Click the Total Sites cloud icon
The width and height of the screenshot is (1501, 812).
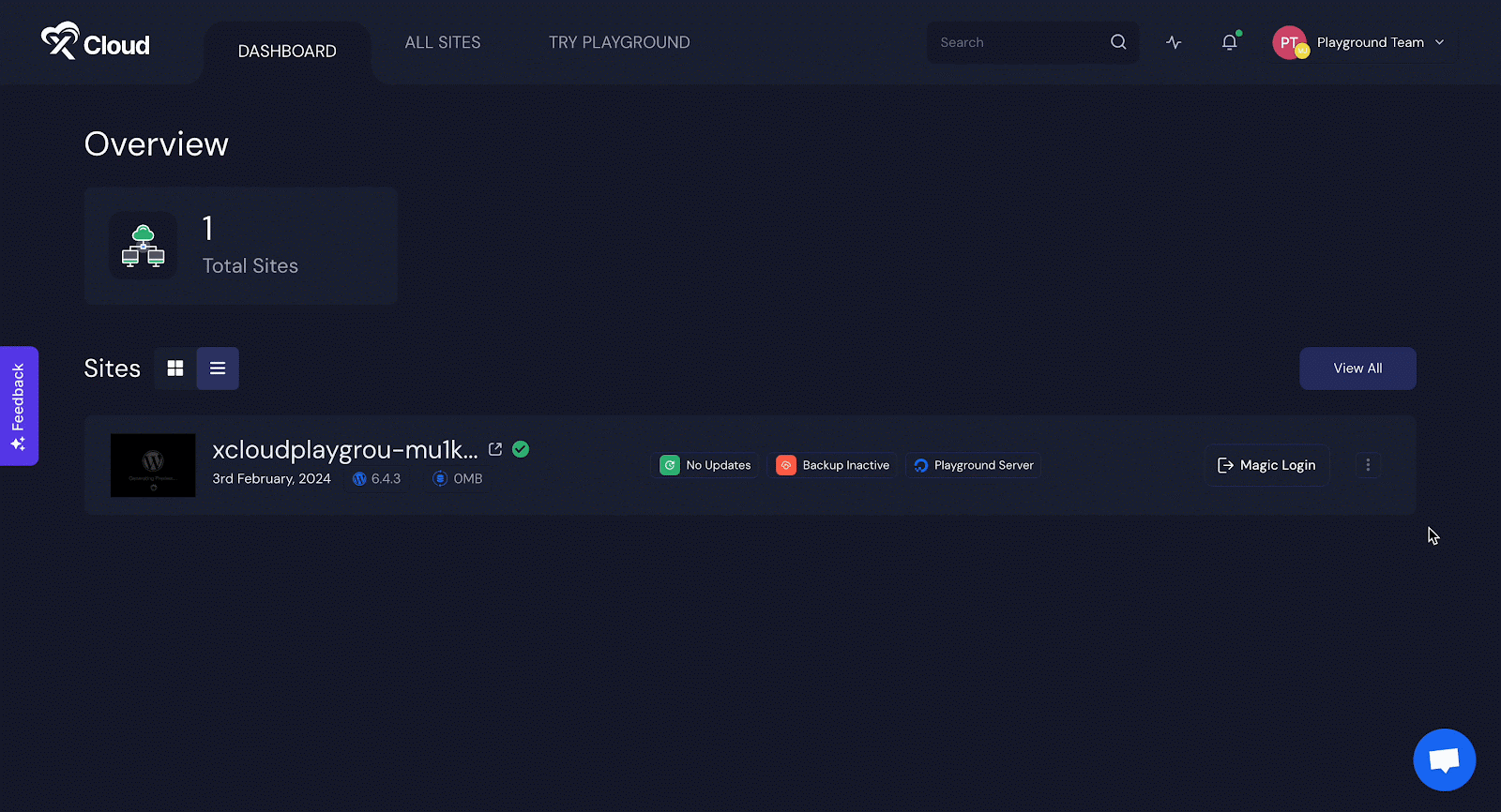point(143,246)
